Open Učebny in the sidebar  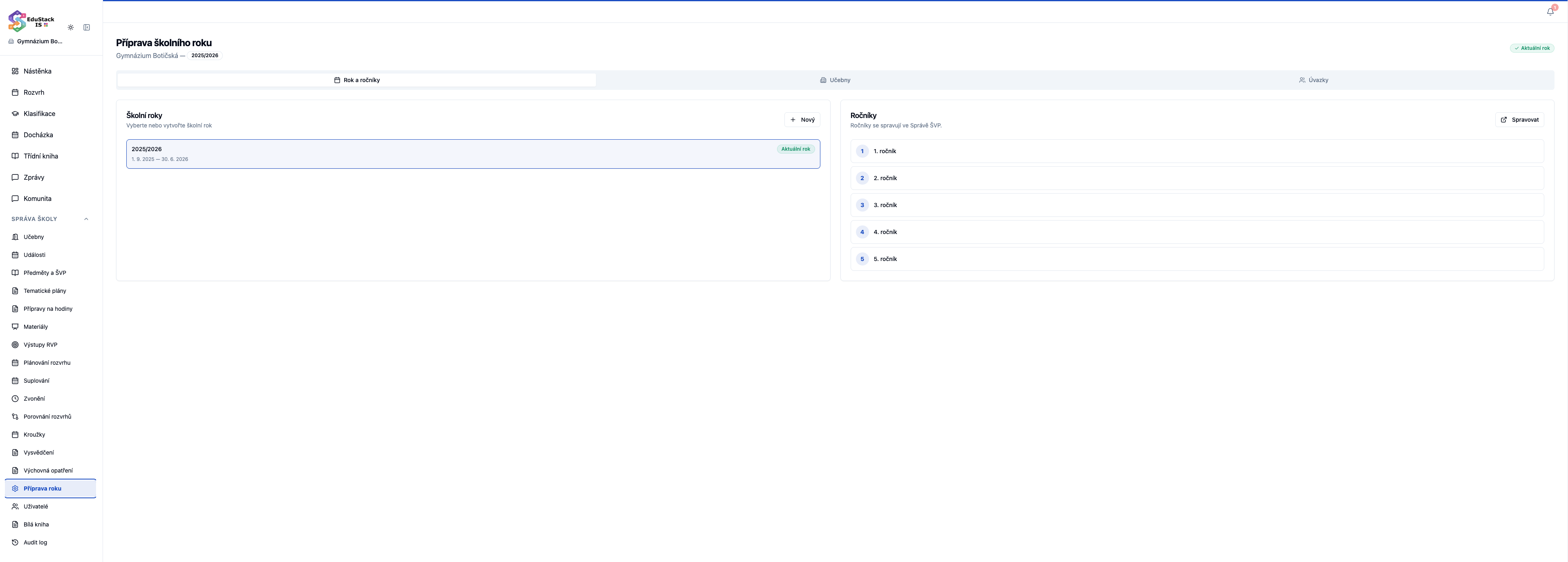tap(51, 237)
